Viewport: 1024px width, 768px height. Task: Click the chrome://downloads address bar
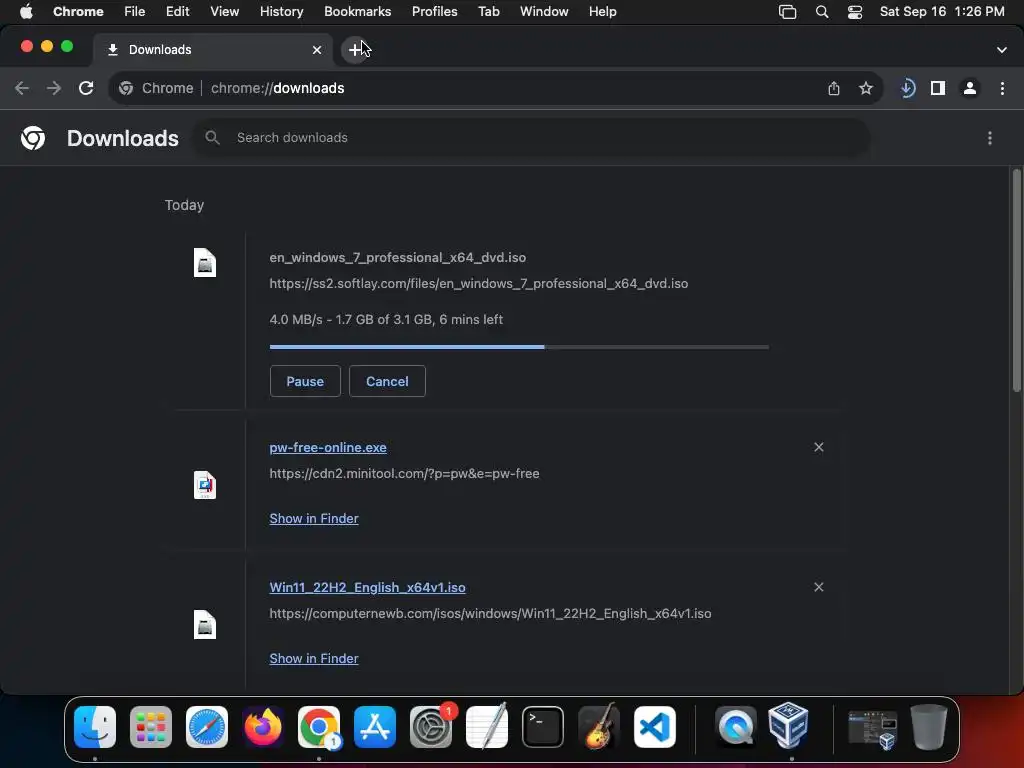(496, 88)
